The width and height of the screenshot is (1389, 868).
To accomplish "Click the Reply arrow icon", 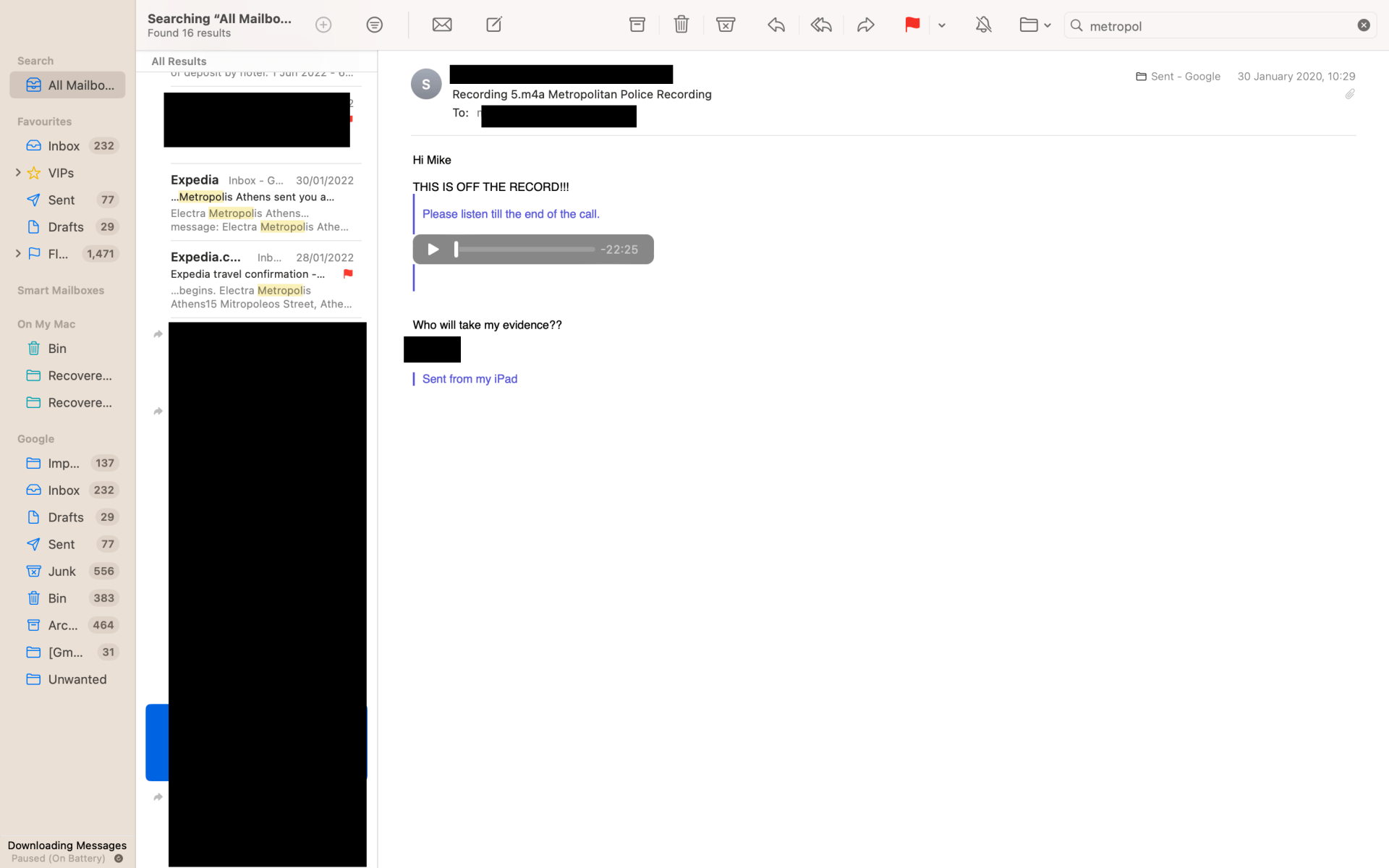I will pos(776,25).
